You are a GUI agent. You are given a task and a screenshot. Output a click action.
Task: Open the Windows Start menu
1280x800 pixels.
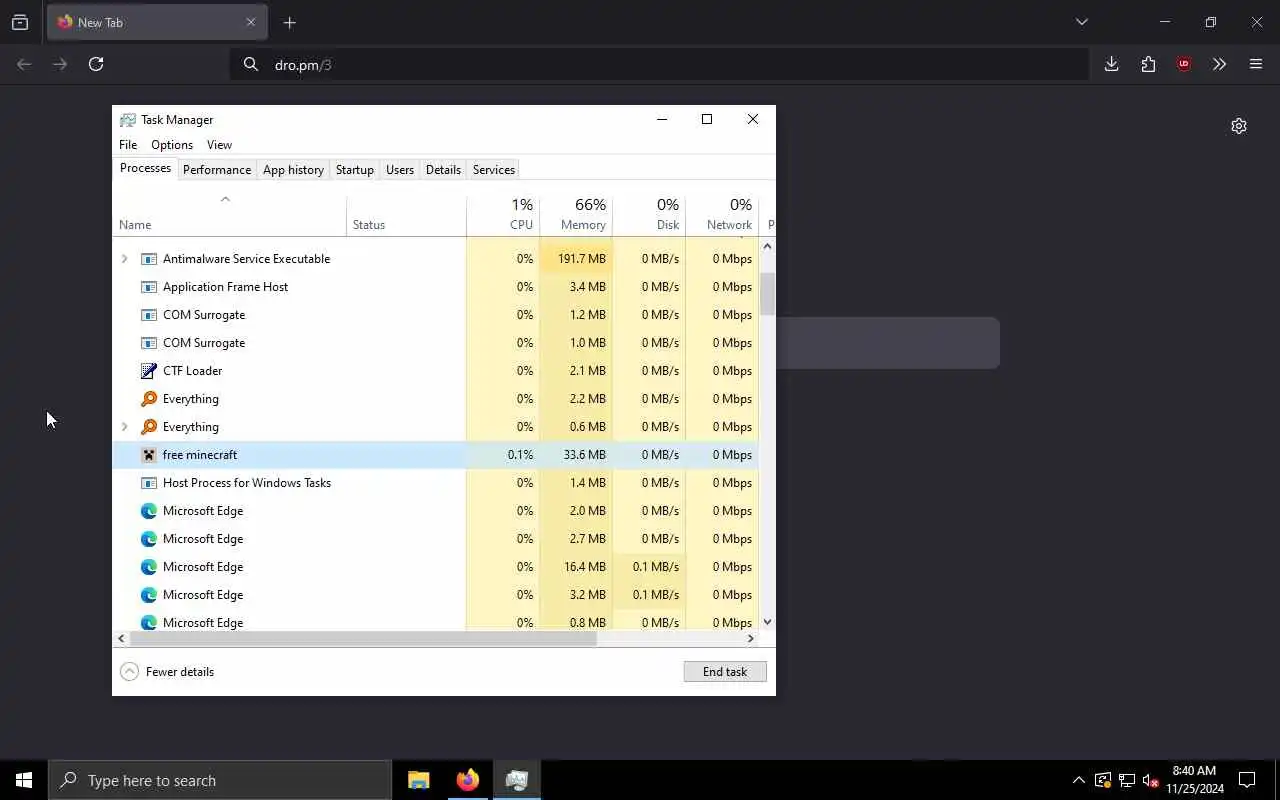coord(24,780)
